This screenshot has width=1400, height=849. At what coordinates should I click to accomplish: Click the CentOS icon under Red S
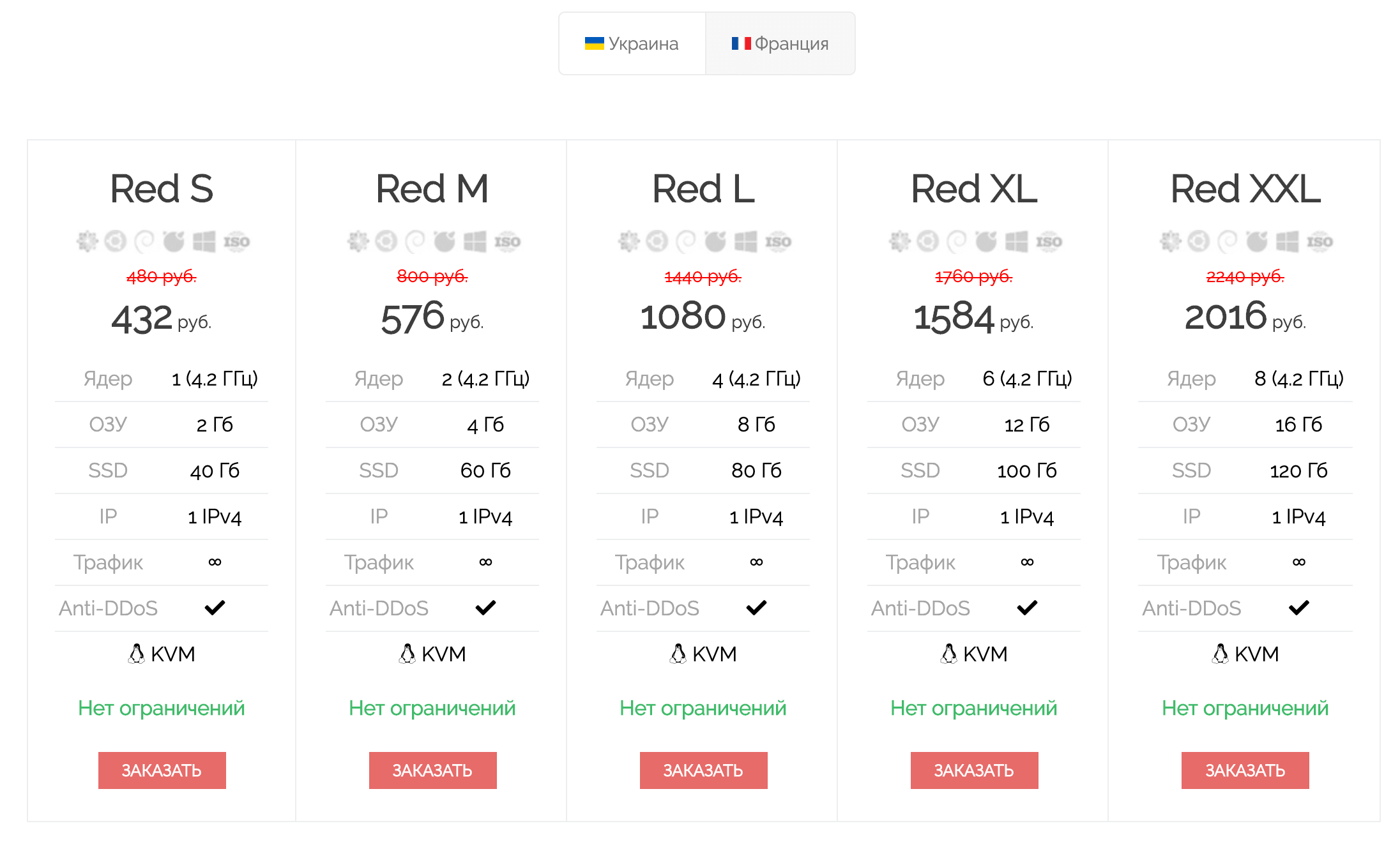88,241
